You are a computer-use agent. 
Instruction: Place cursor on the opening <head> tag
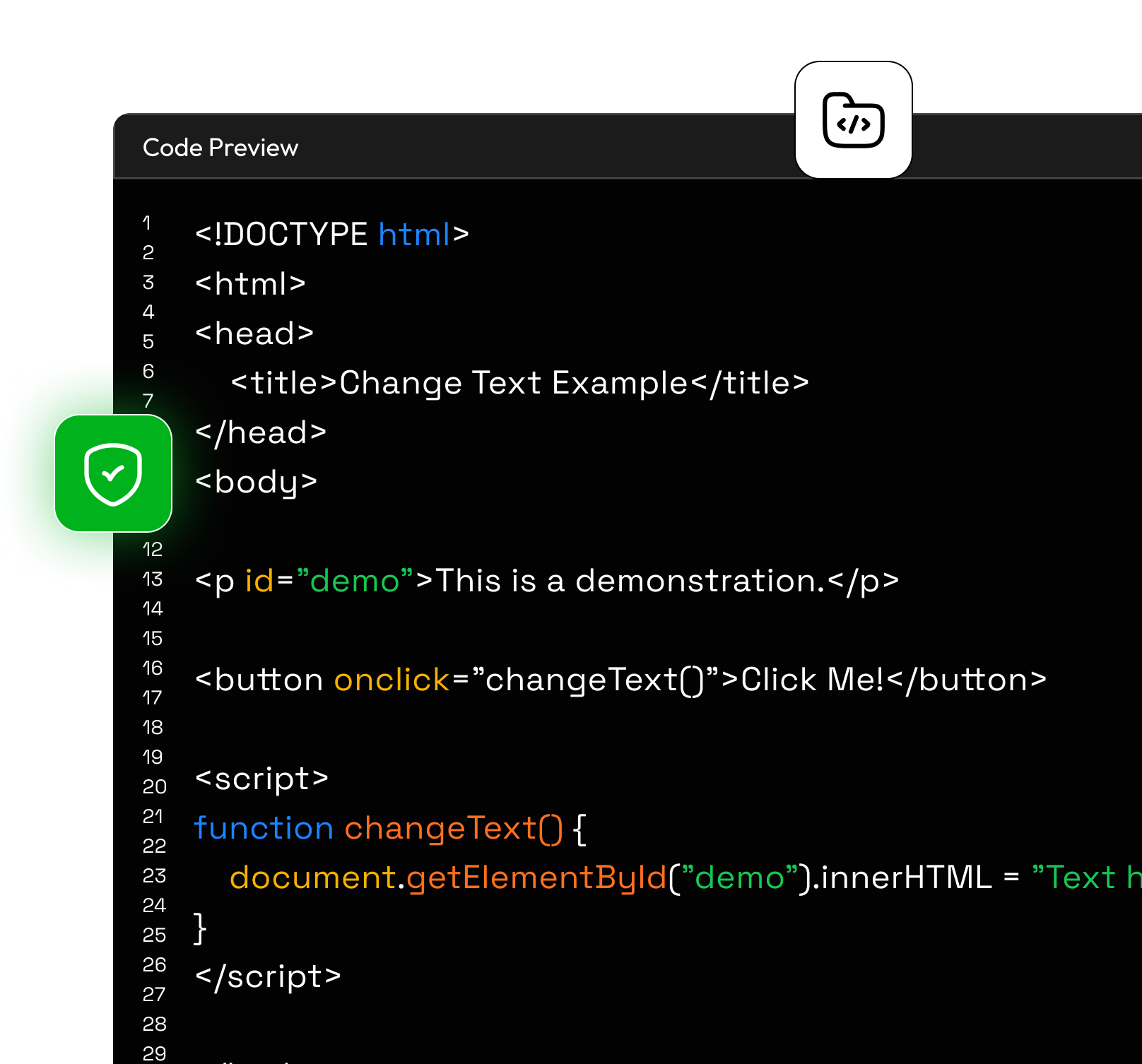click(254, 333)
